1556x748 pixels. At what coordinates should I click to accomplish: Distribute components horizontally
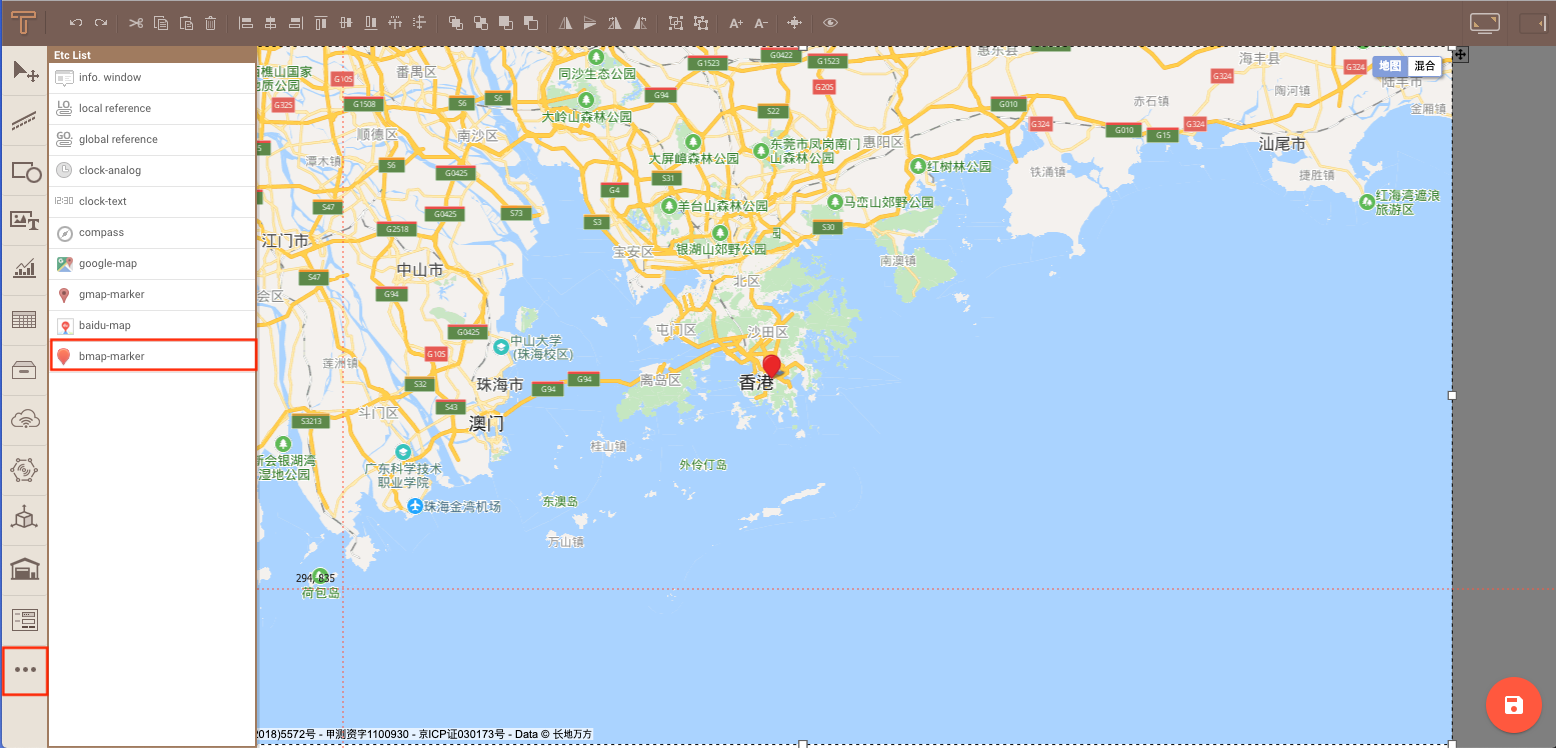pos(395,22)
